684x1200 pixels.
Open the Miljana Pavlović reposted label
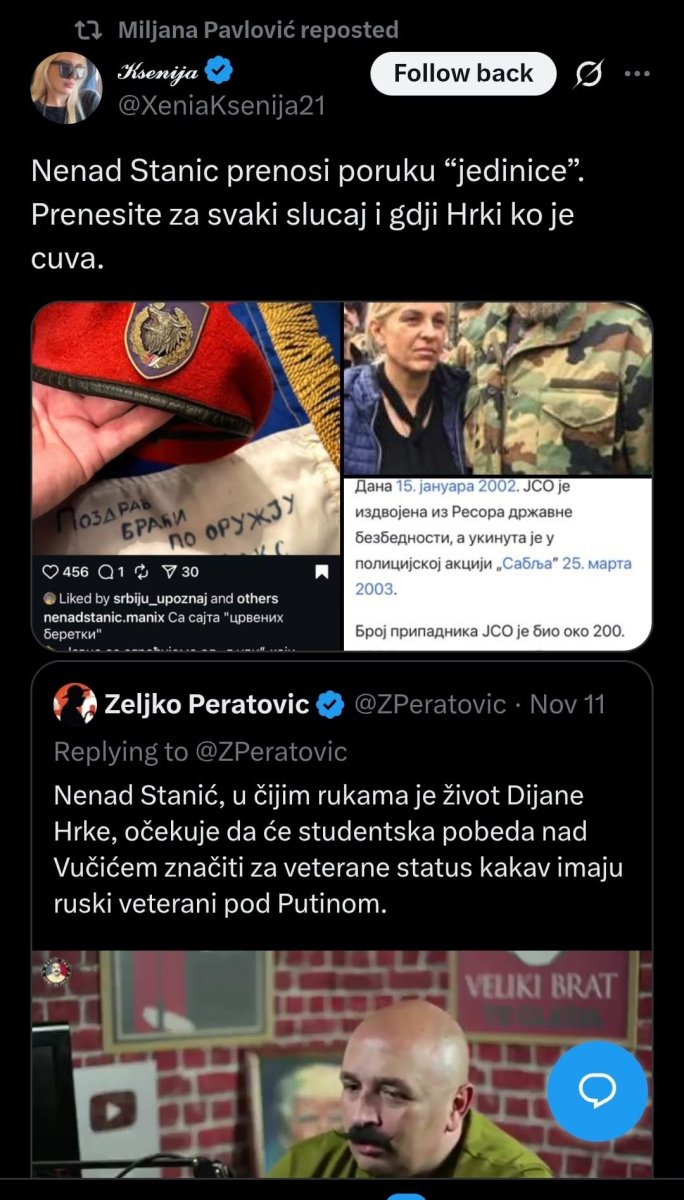tap(258, 30)
